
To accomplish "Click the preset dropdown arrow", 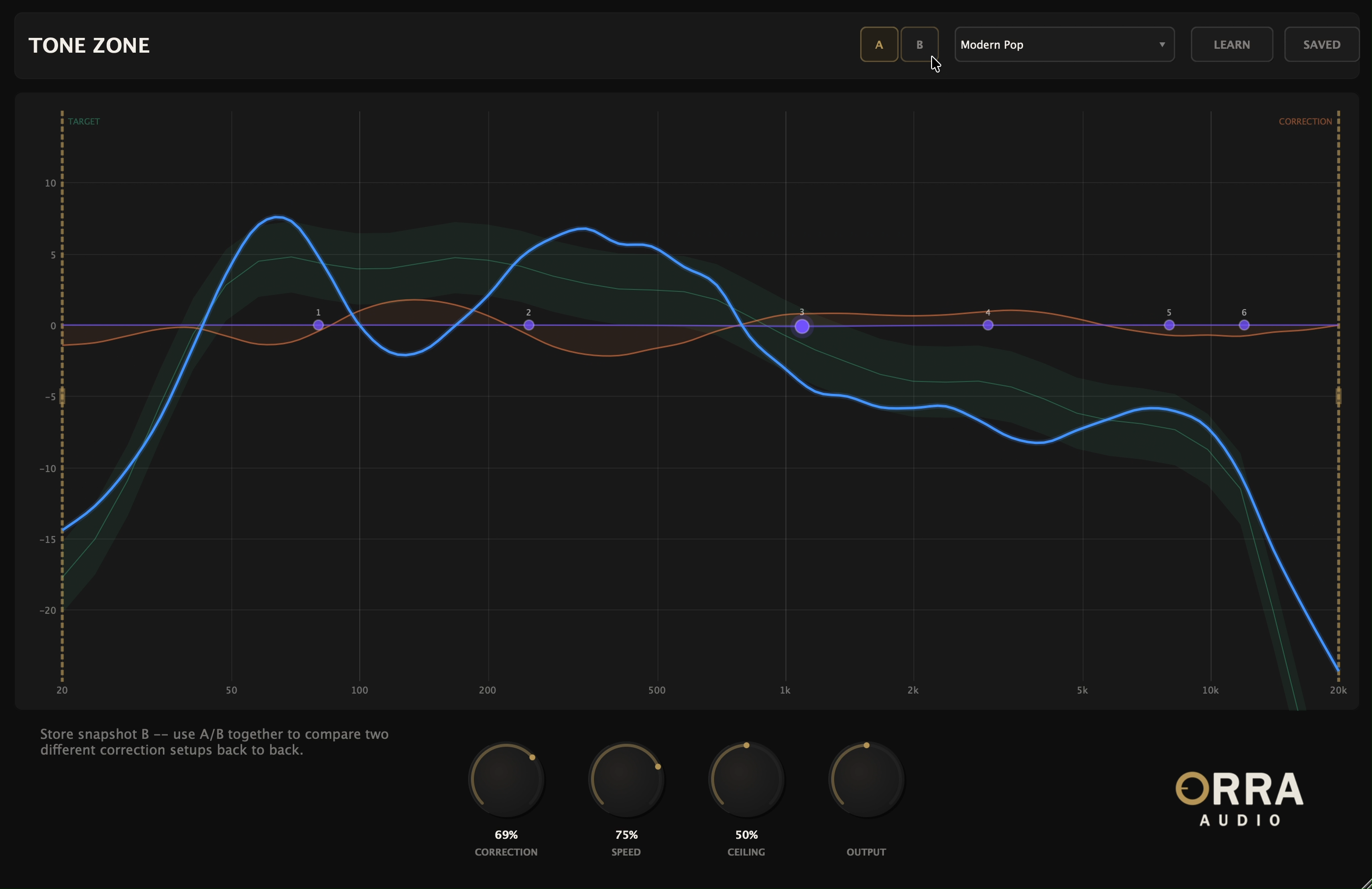I will (x=1161, y=44).
